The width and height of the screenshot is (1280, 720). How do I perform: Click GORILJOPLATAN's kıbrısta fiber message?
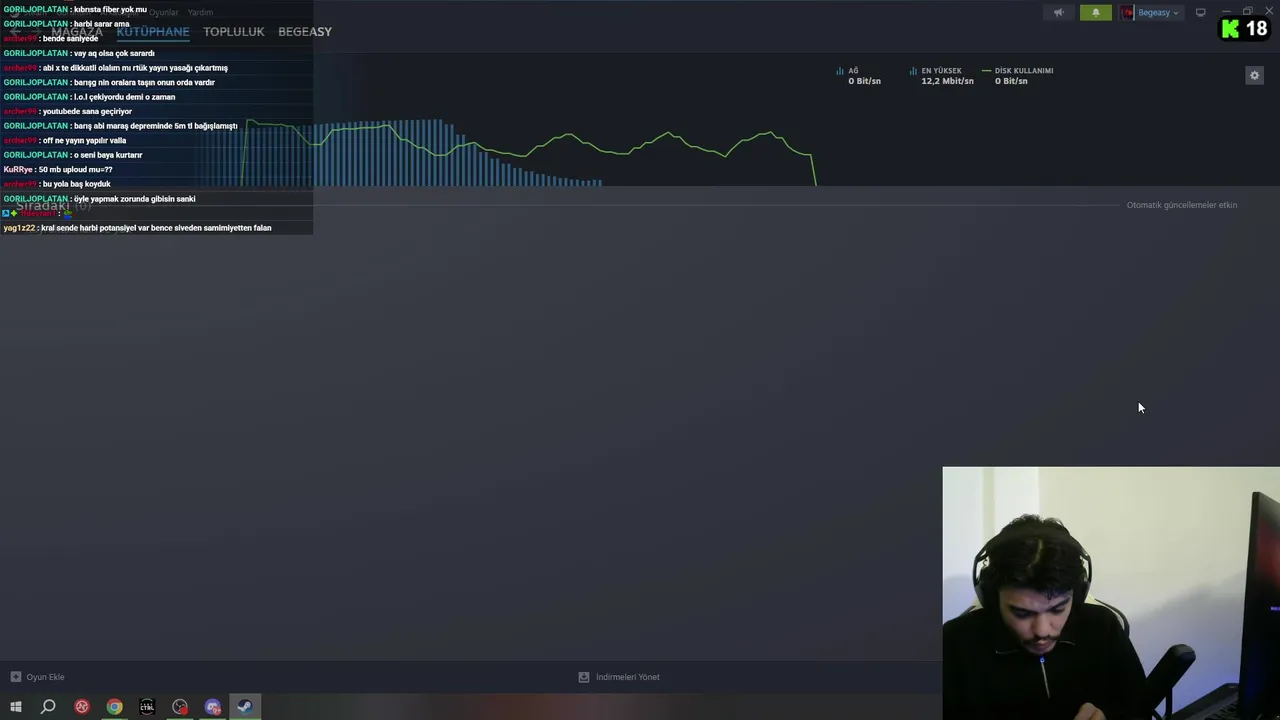point(75,9)
